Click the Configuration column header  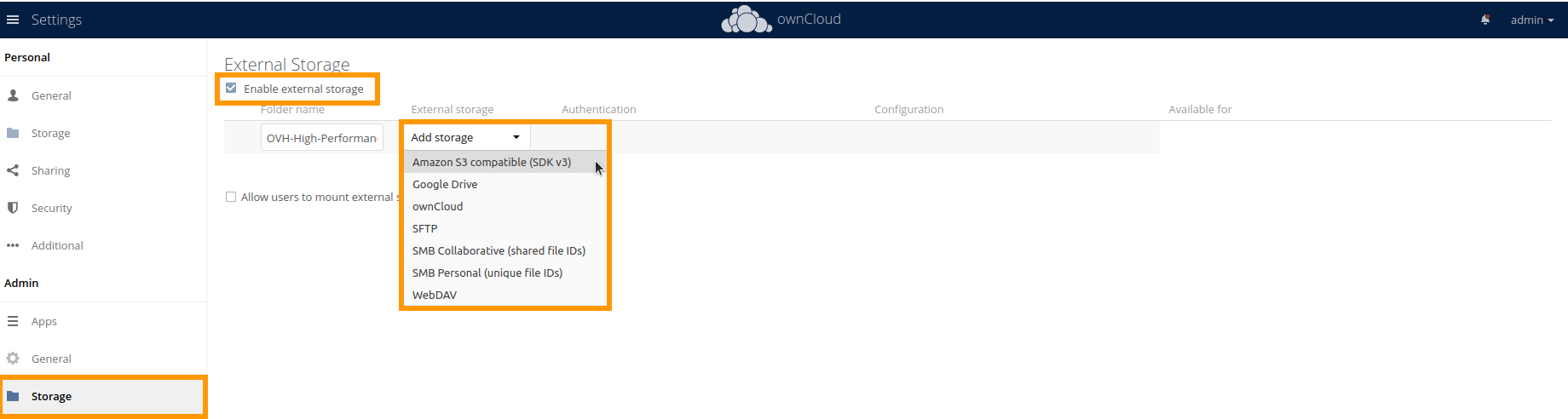909,109
